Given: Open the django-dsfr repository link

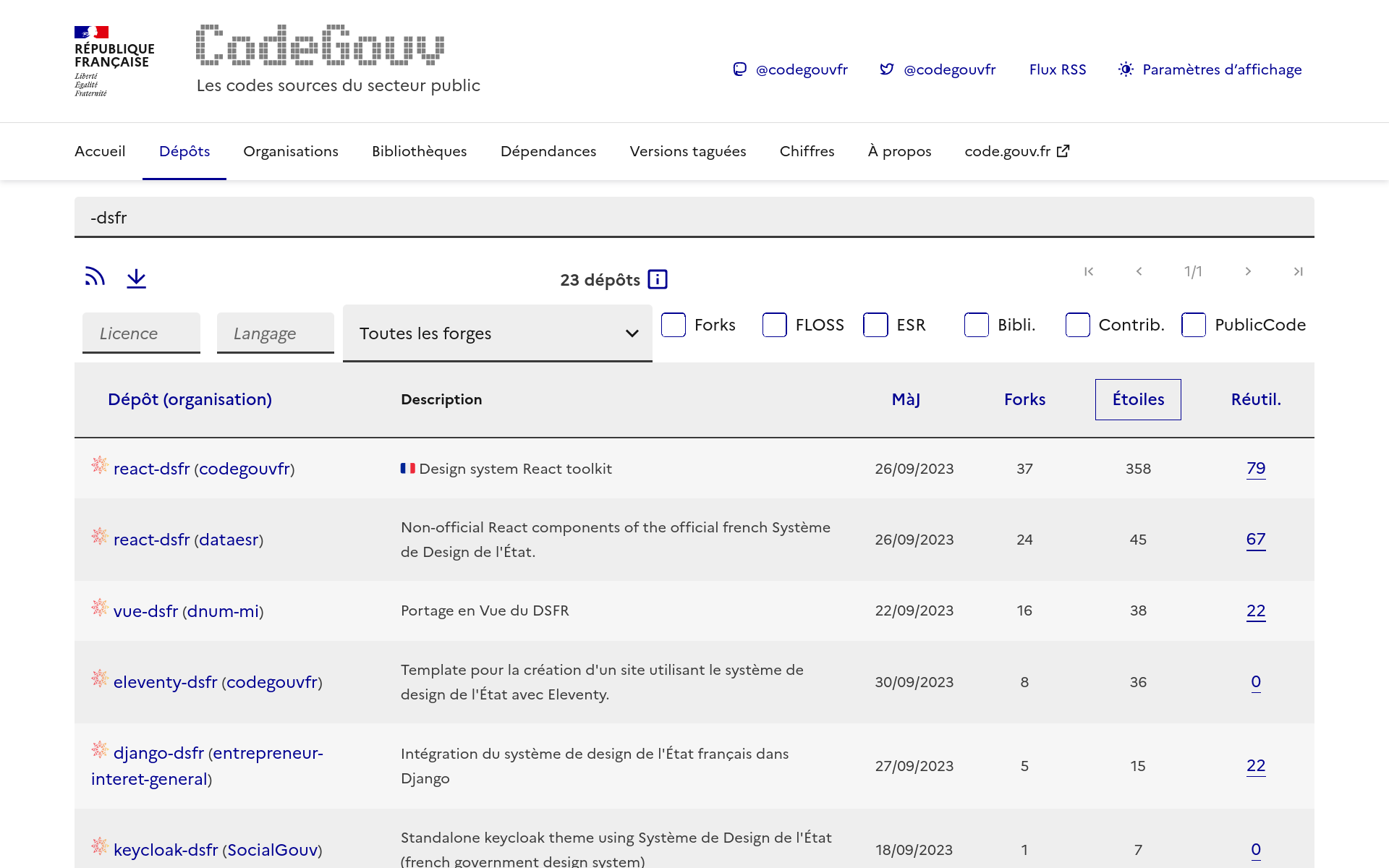Looking at the screenshot, I should pos(158,753).
